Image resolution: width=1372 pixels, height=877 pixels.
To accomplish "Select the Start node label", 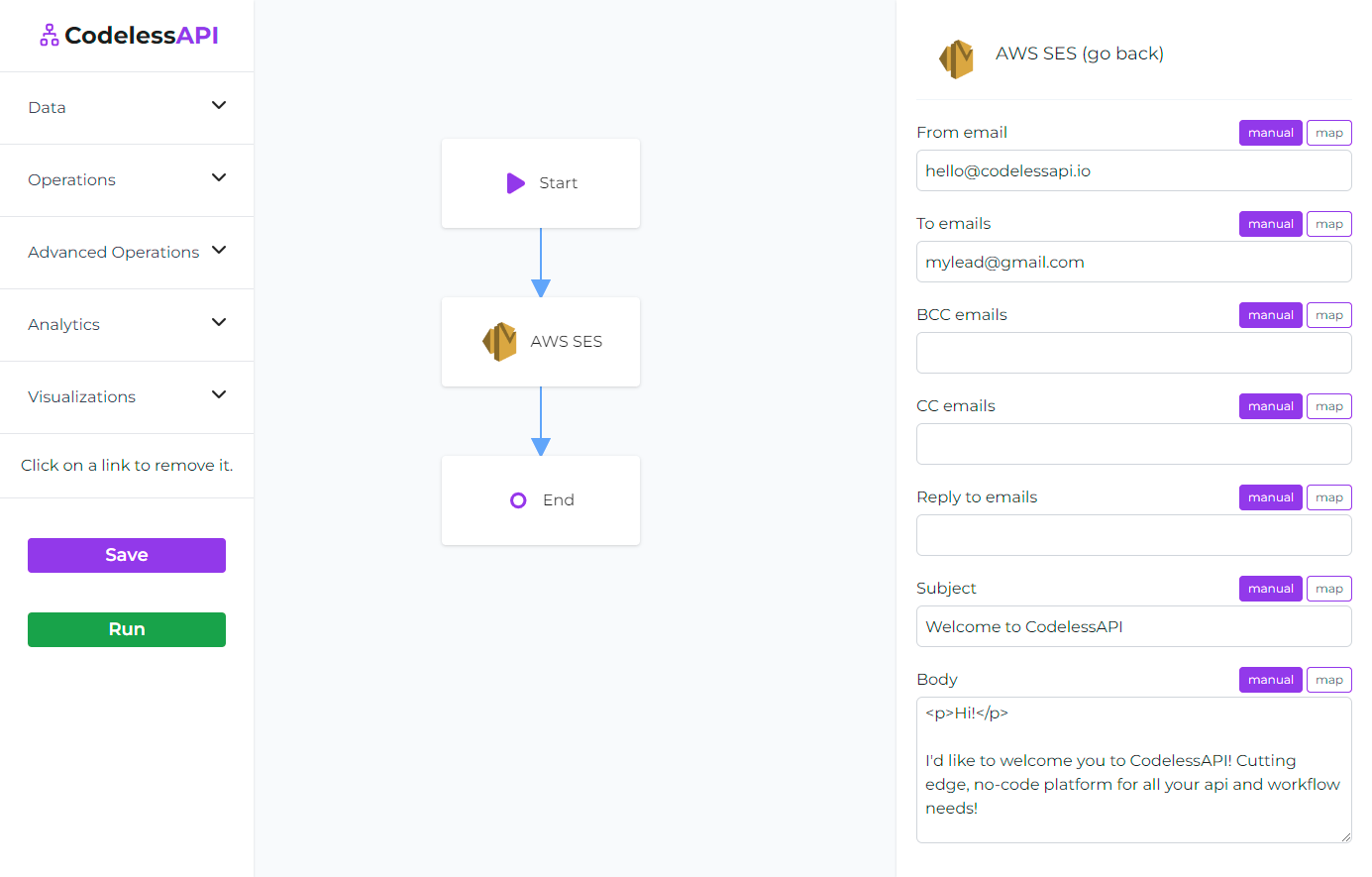I will (x=558, y=183).
